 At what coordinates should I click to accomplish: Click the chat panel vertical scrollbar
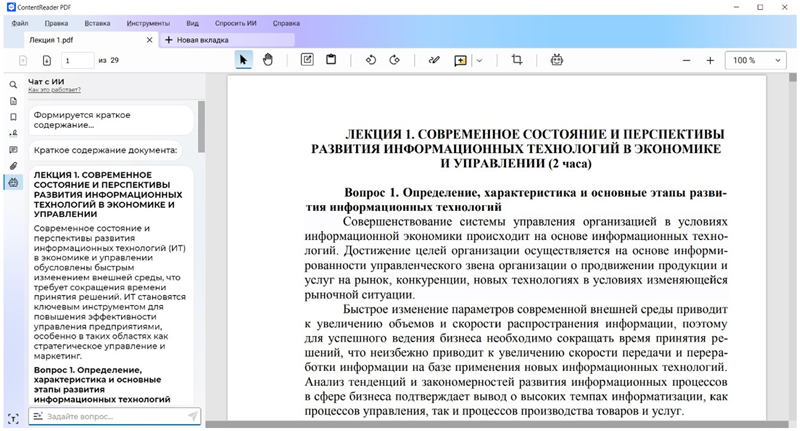200,125
